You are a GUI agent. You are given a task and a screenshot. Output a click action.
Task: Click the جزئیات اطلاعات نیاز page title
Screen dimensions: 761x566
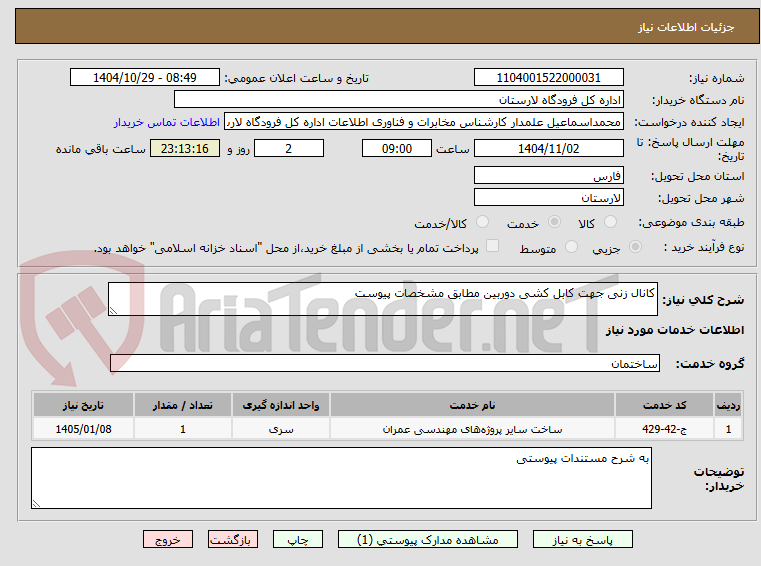[x=685, y=27]
